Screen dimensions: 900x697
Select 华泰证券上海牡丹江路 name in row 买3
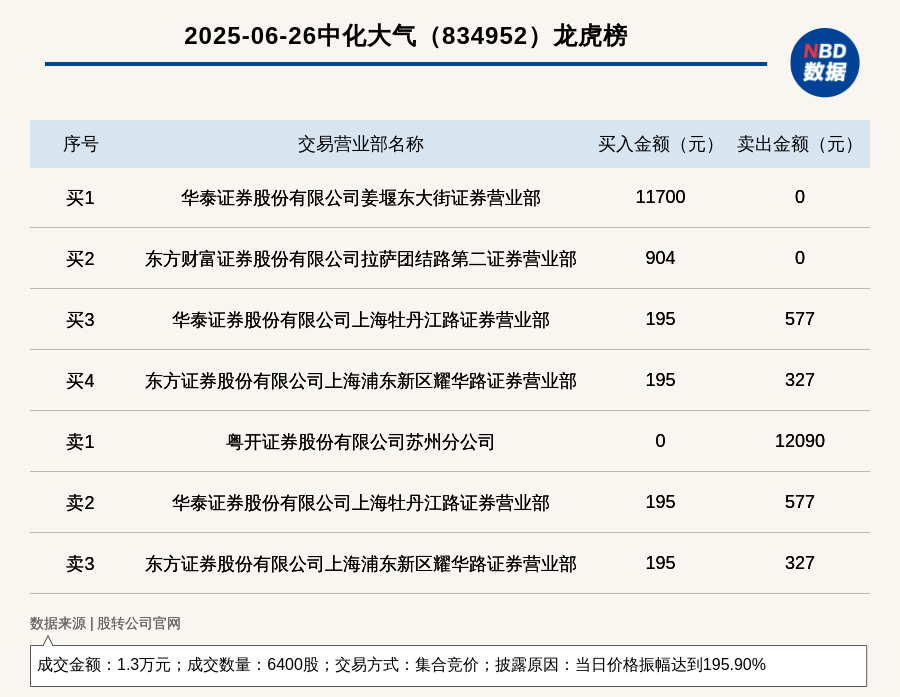coord(360,320)
